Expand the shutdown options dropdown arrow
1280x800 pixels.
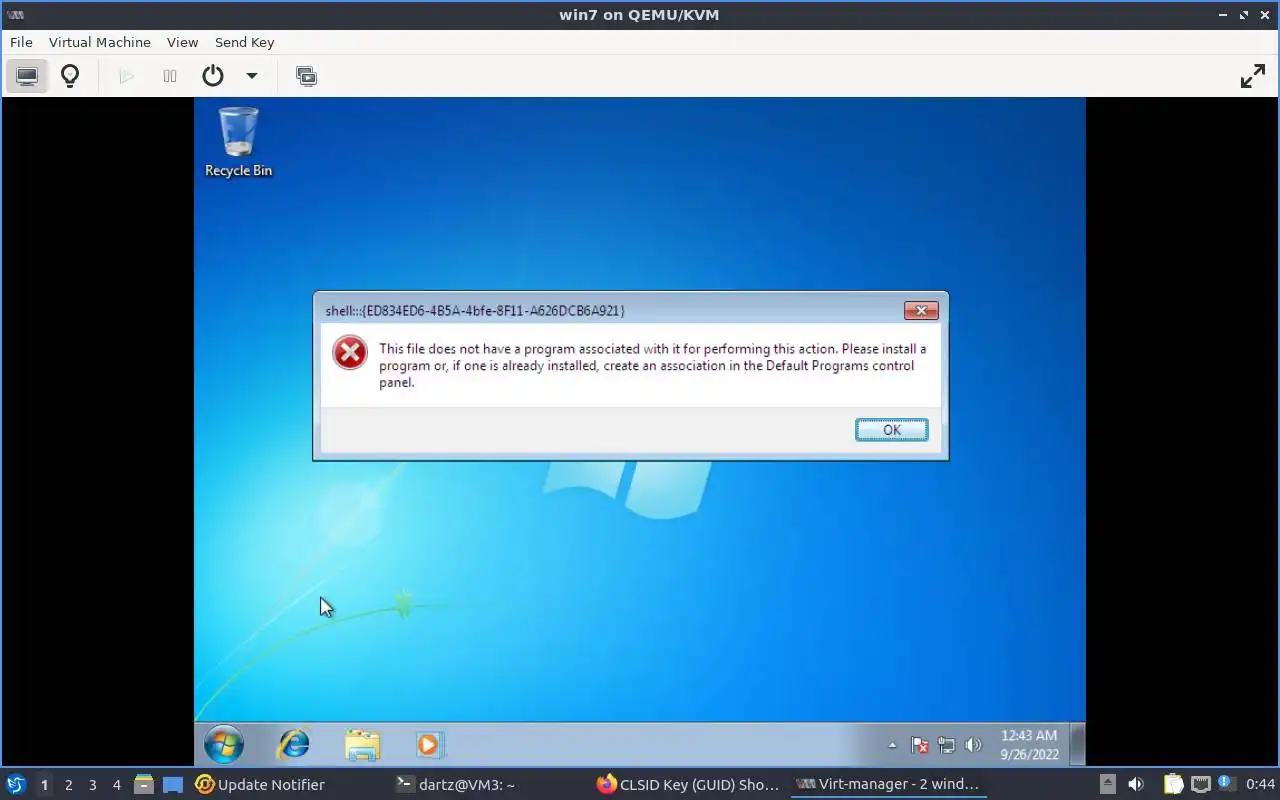(252, 76)
